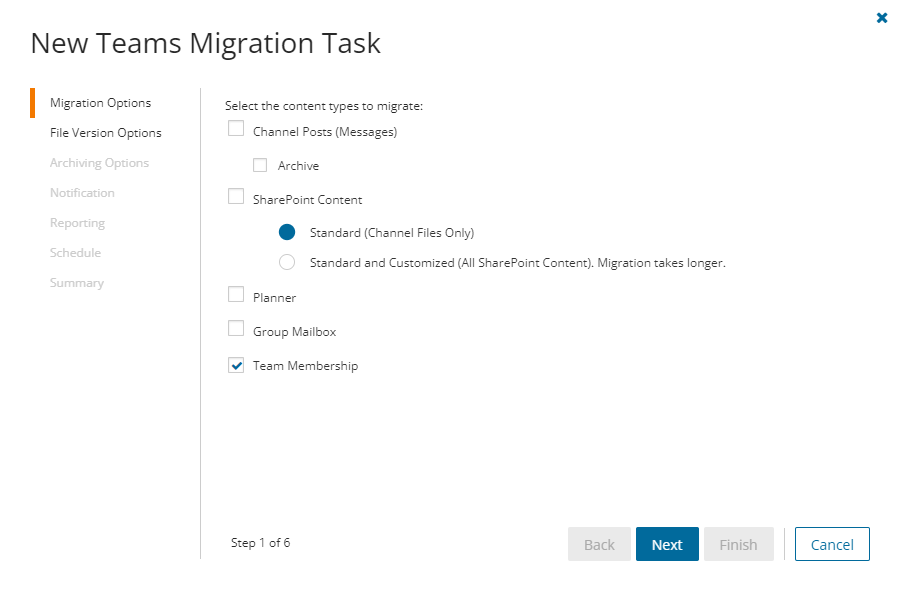Uncheck the Team Membership checkbox
Screen dimensions: 900x591
coord(236,365)
